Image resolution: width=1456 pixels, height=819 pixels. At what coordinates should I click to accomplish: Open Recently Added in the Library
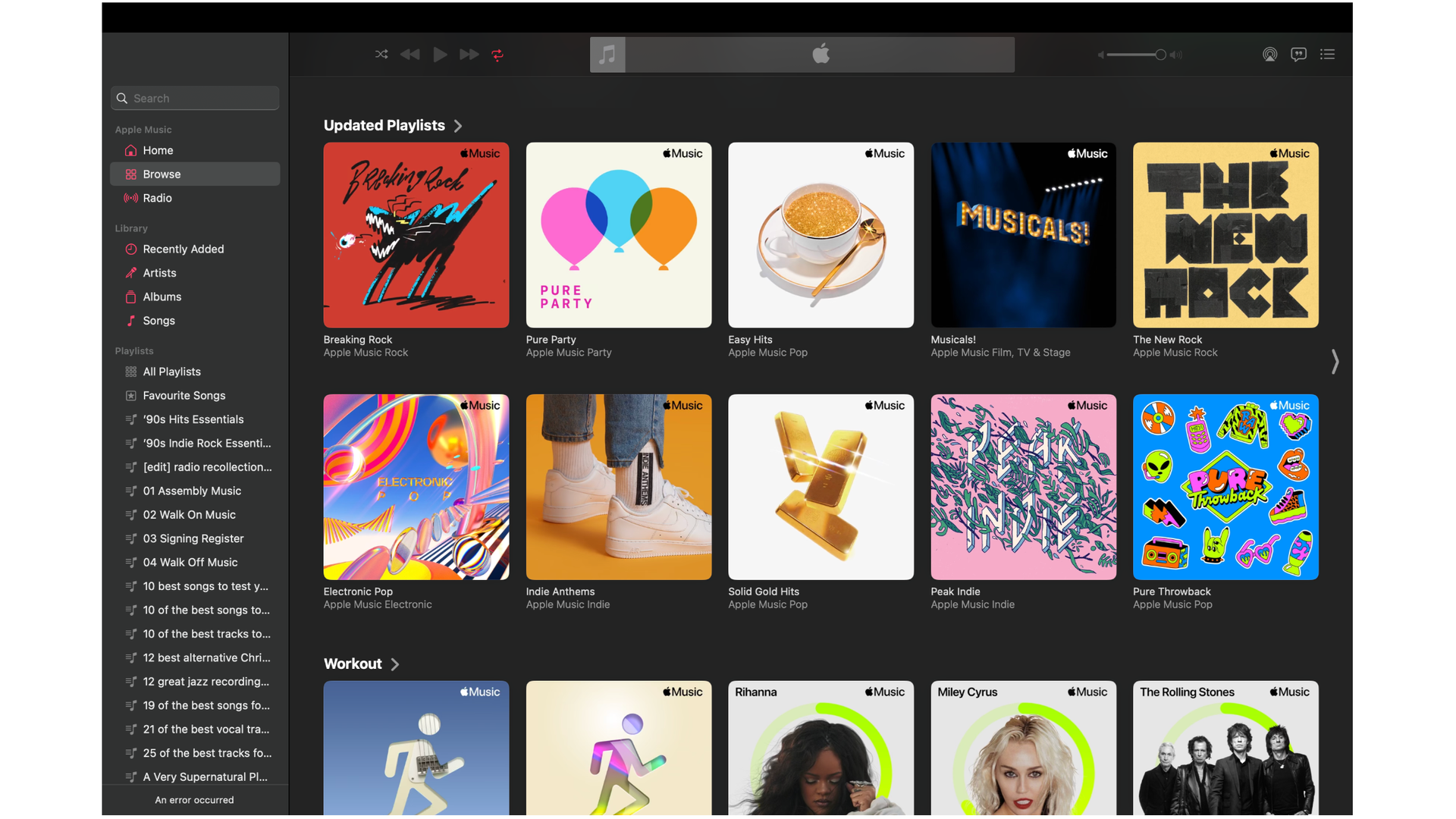[x=183, y=249]
